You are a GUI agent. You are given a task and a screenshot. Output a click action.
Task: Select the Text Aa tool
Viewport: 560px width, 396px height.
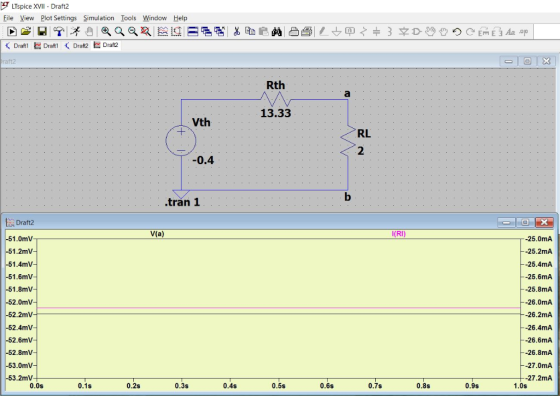[510, 32]
